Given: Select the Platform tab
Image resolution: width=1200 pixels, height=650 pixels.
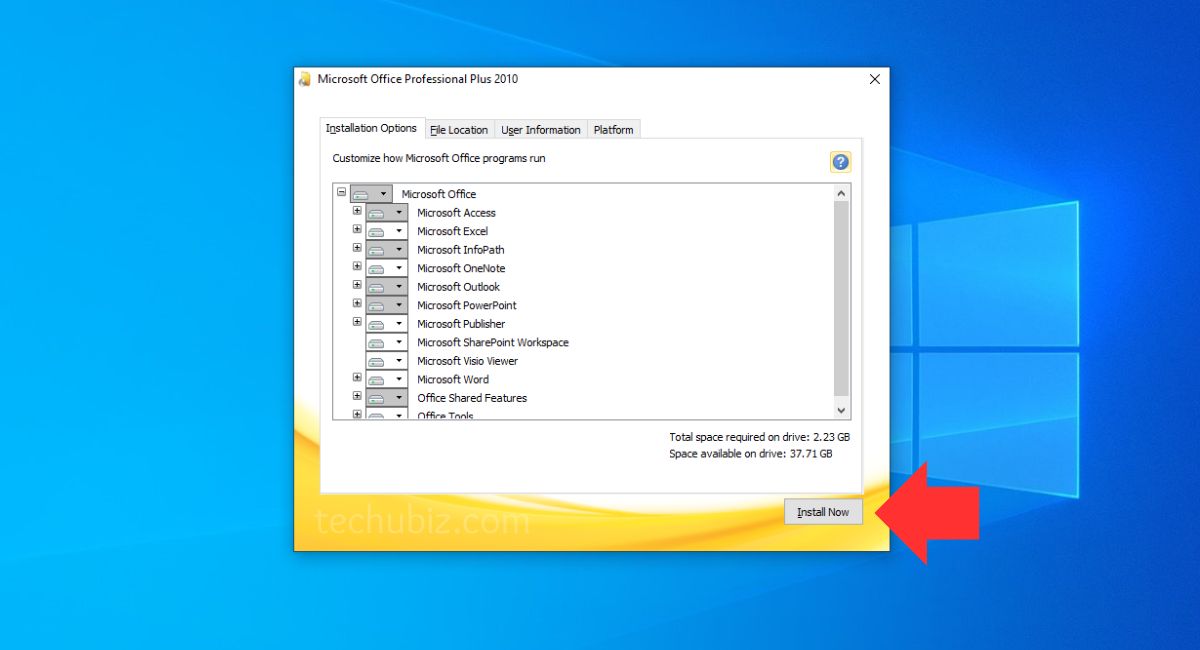Looking at the screenshot, I should coord(613,130).
